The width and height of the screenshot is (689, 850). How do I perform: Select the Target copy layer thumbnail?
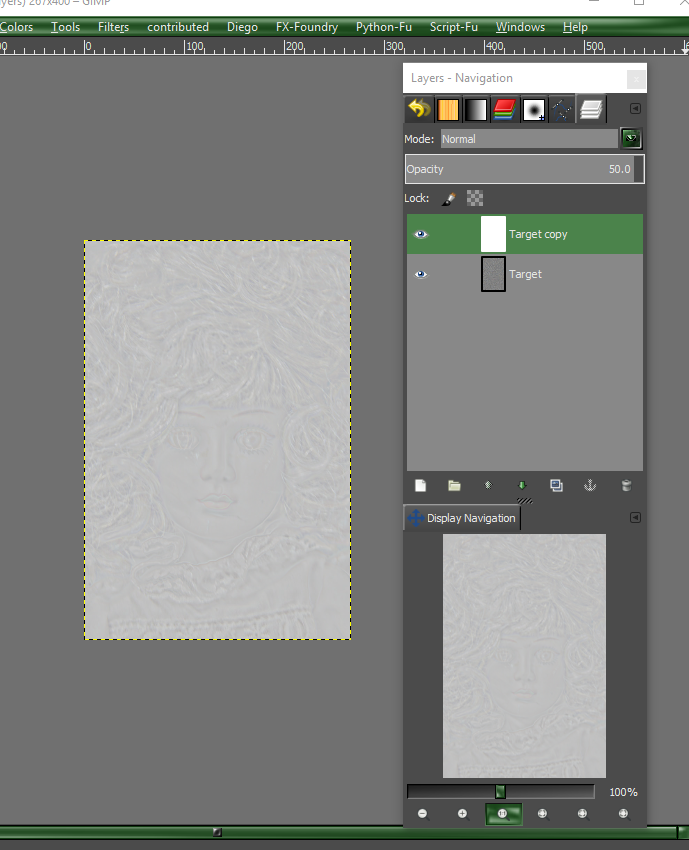[x=493, y=234]
